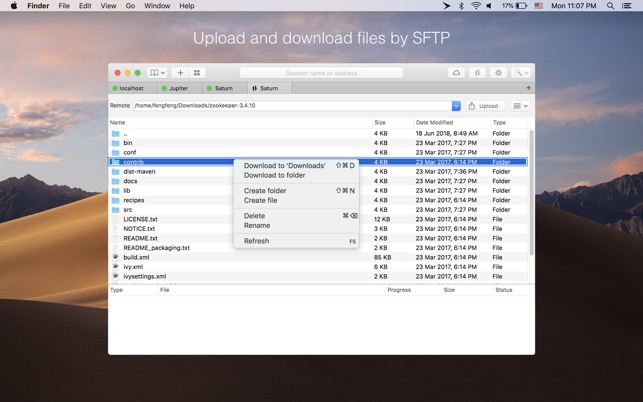The height and width of the screenshot is (402, 643).
Task: Click the session name or address field
Action: coord(321,73)
